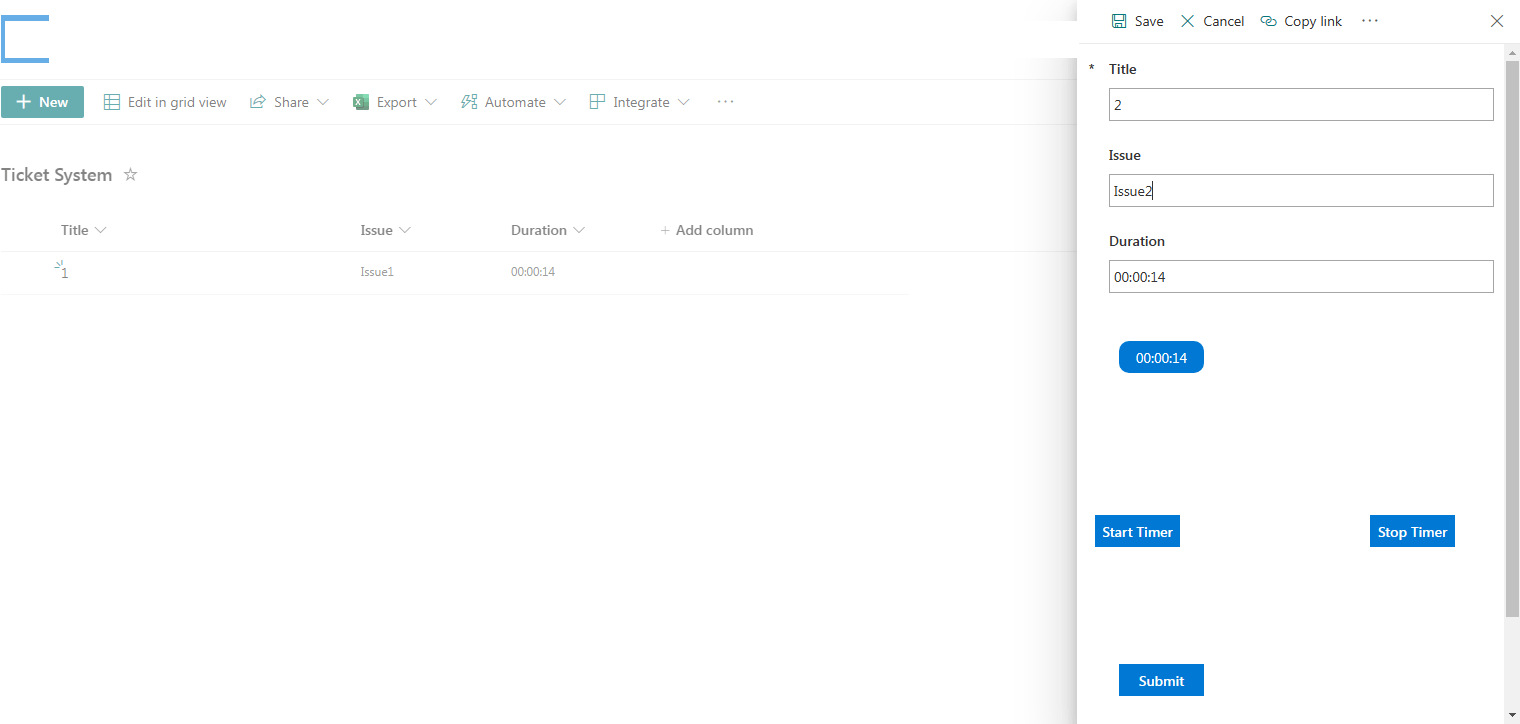Click the Automate flow icon

click(469, 102)
